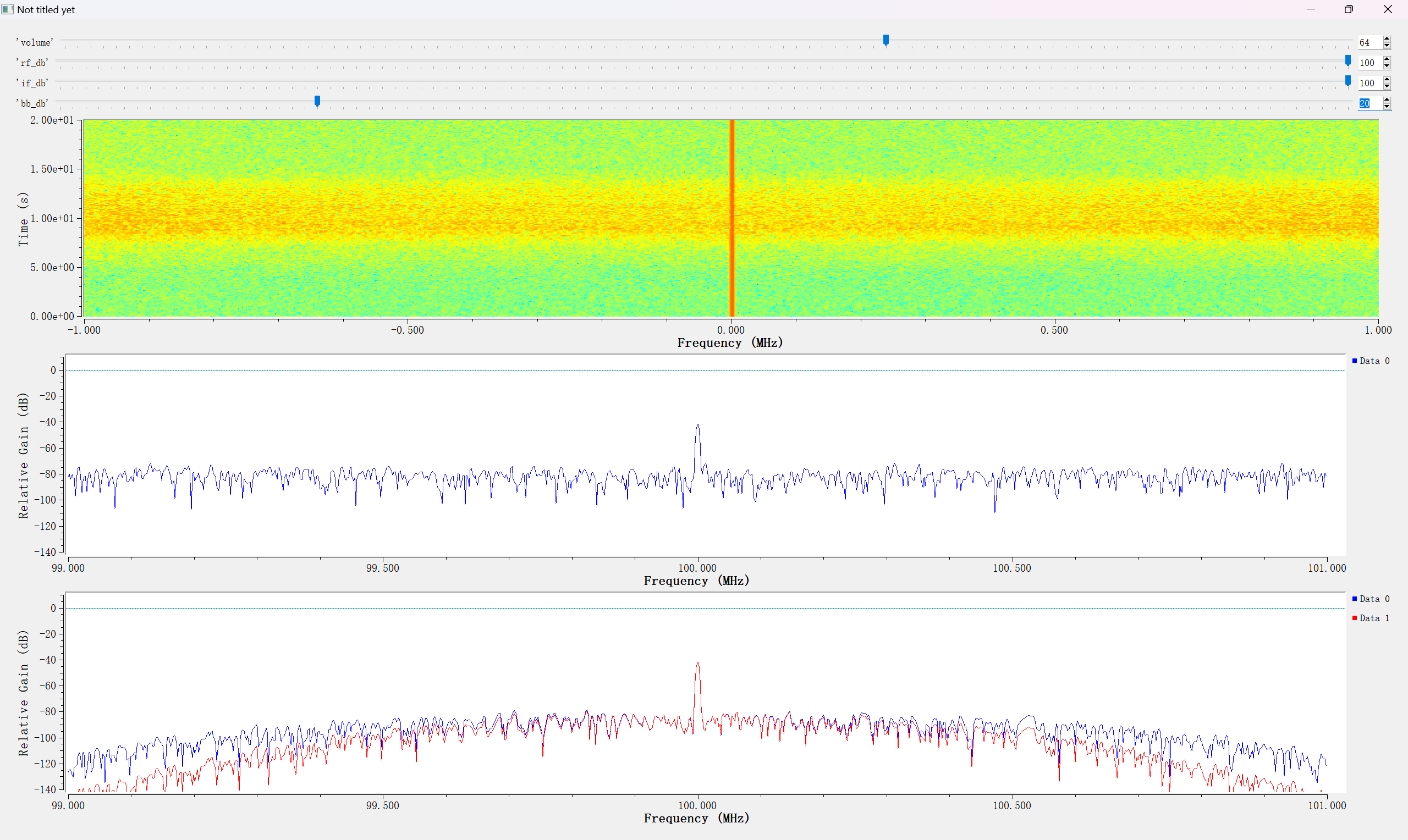Increase bb_db with the up arrow
Viewport: 1408px width, 840px height.
click(x=1387, y=100)
